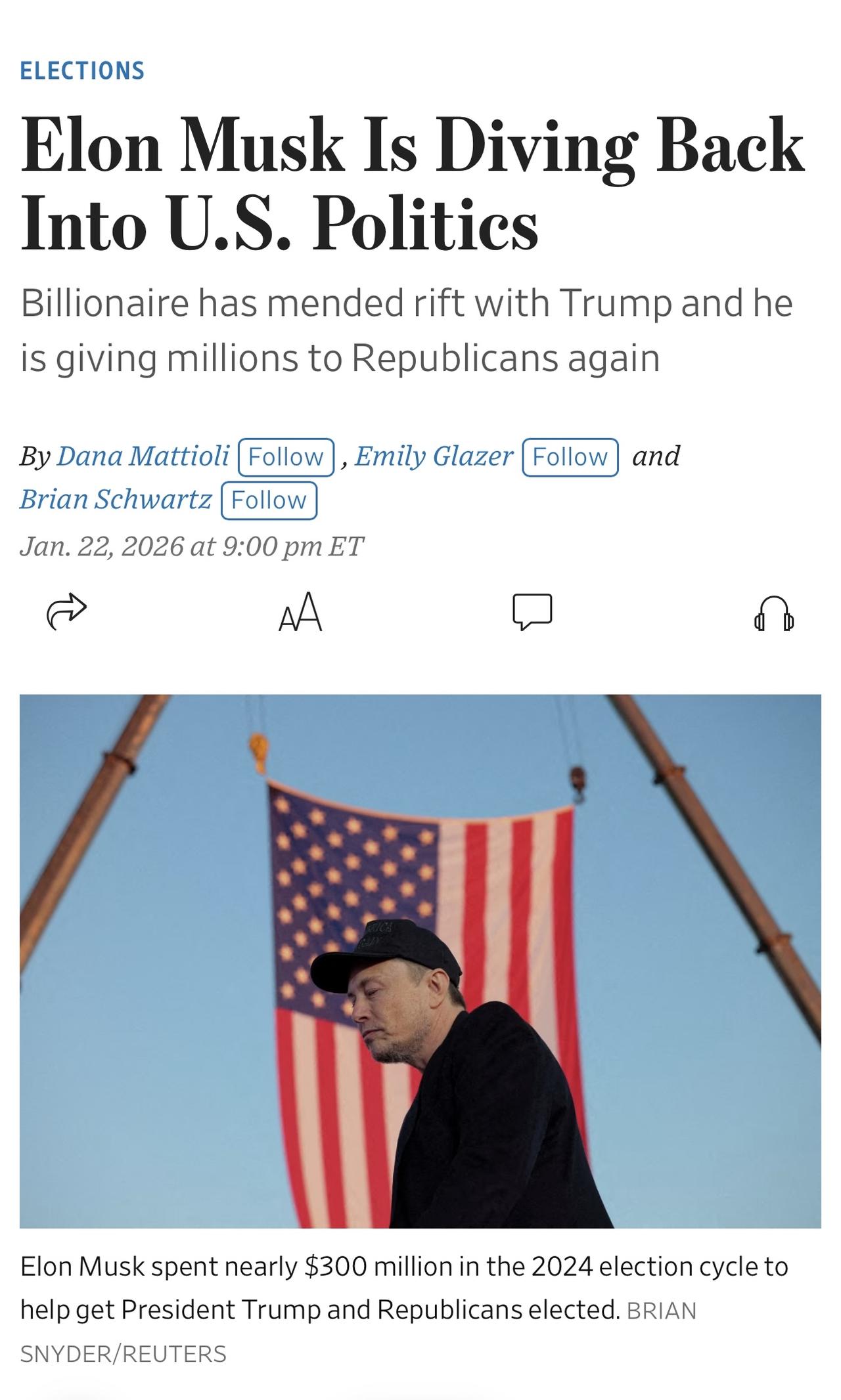Tap the italic 'and' in the byline
Screen dimensions: 841x1400
pyautogui.click(x=656, y=456)
